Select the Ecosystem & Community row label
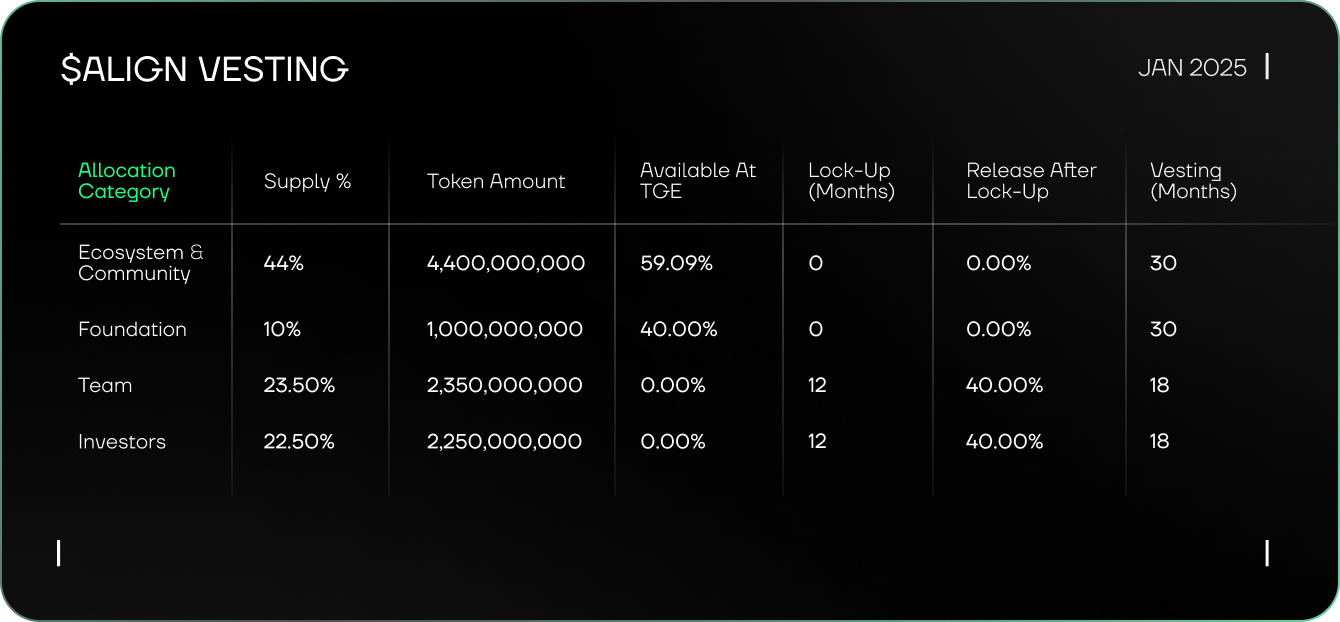The width and height of the screenshot is (1340, 622). pos(141,263)
